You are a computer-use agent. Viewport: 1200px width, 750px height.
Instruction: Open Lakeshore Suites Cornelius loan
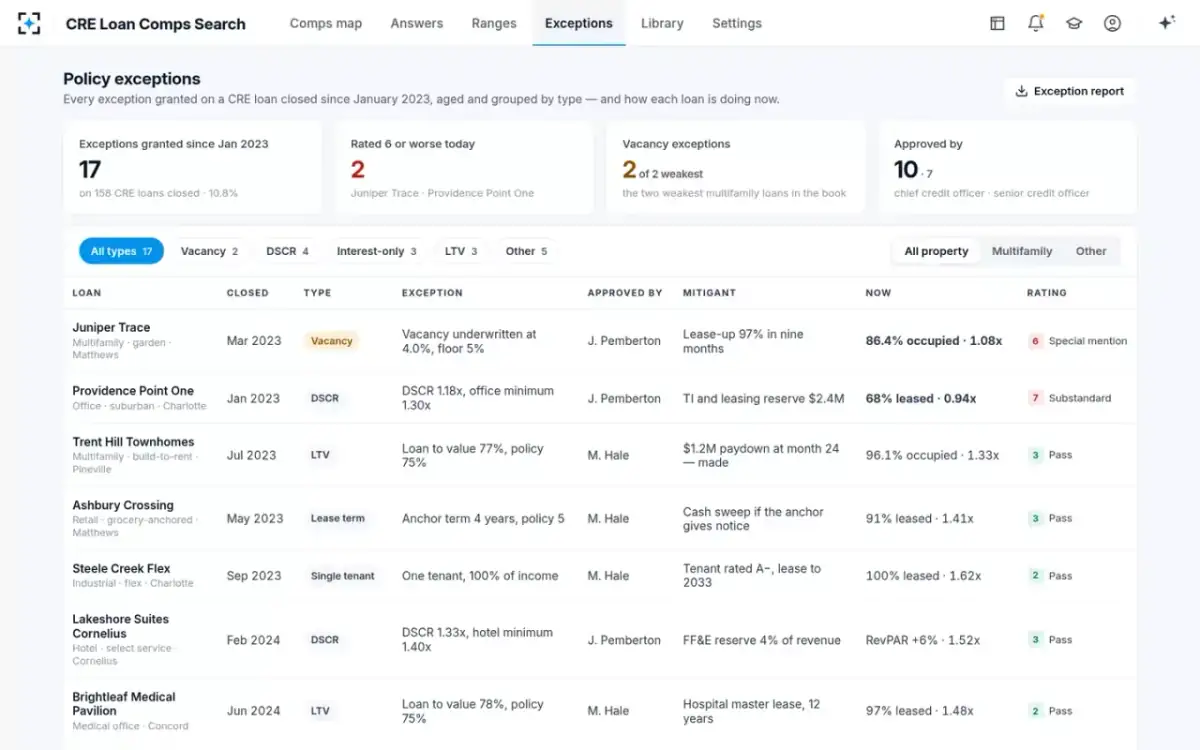tap(120, 626)
